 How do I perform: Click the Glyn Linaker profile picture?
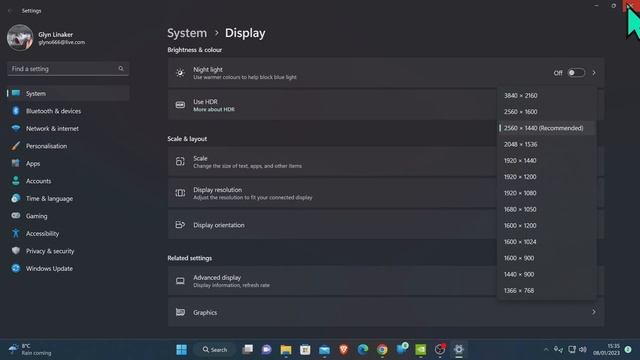(20, 38)
